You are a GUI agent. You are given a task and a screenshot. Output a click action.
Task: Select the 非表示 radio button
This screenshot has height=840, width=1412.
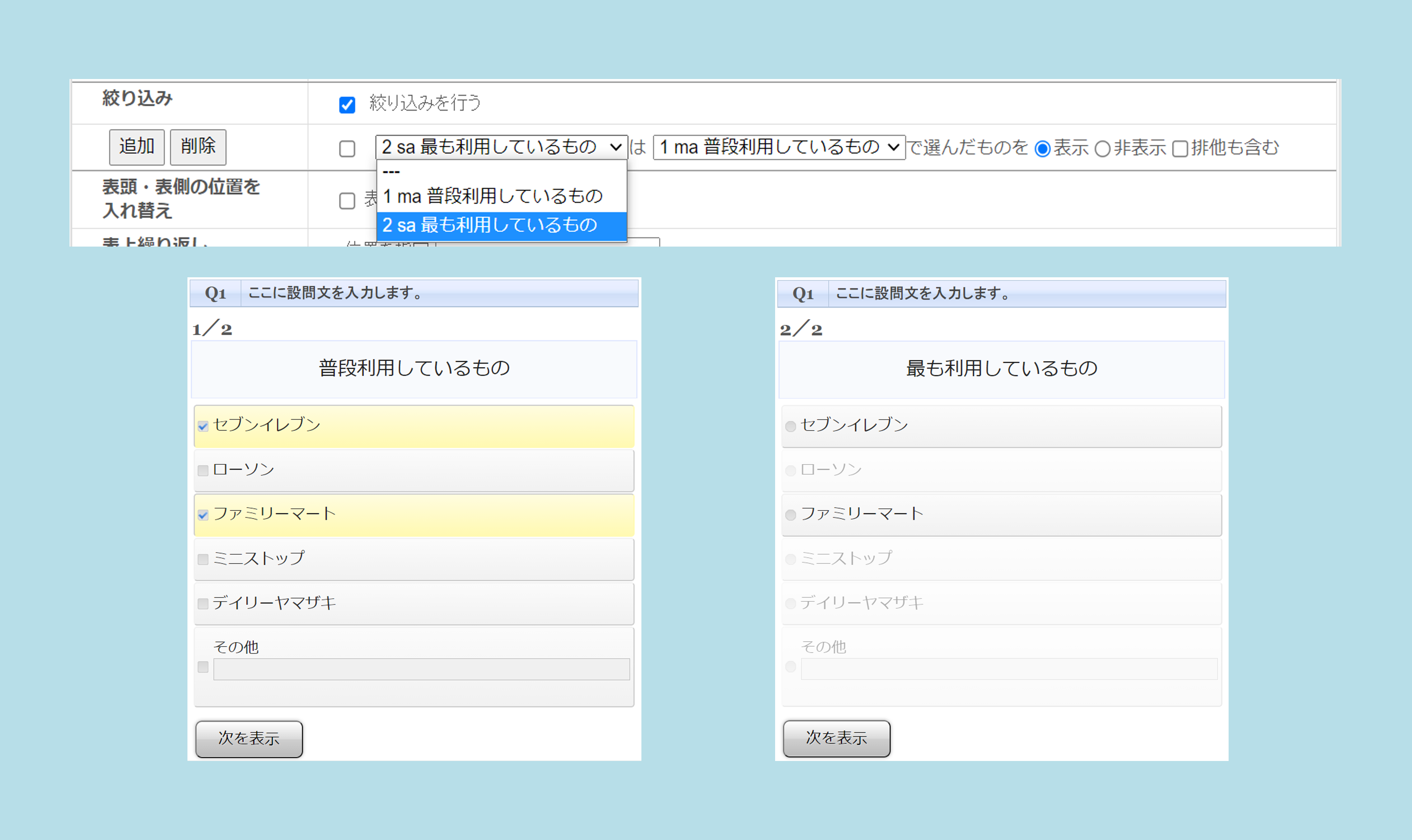(x=1102, y=149)
